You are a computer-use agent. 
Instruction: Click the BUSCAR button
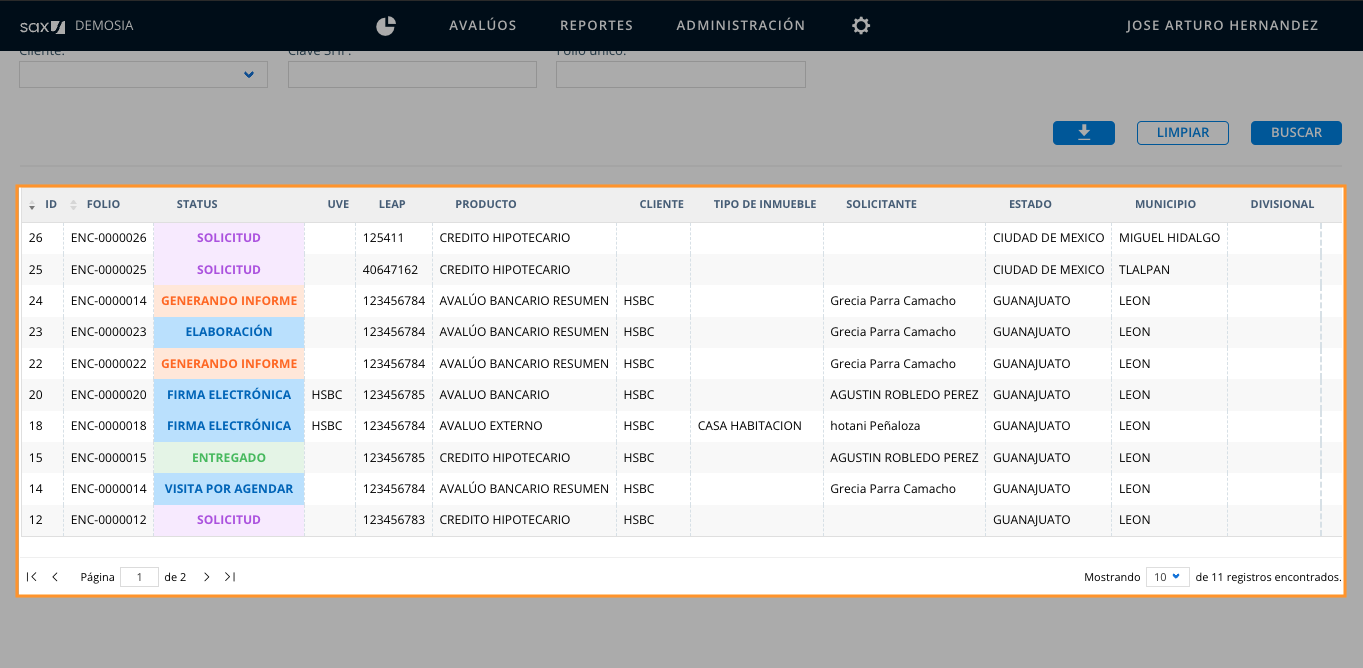1296,133
